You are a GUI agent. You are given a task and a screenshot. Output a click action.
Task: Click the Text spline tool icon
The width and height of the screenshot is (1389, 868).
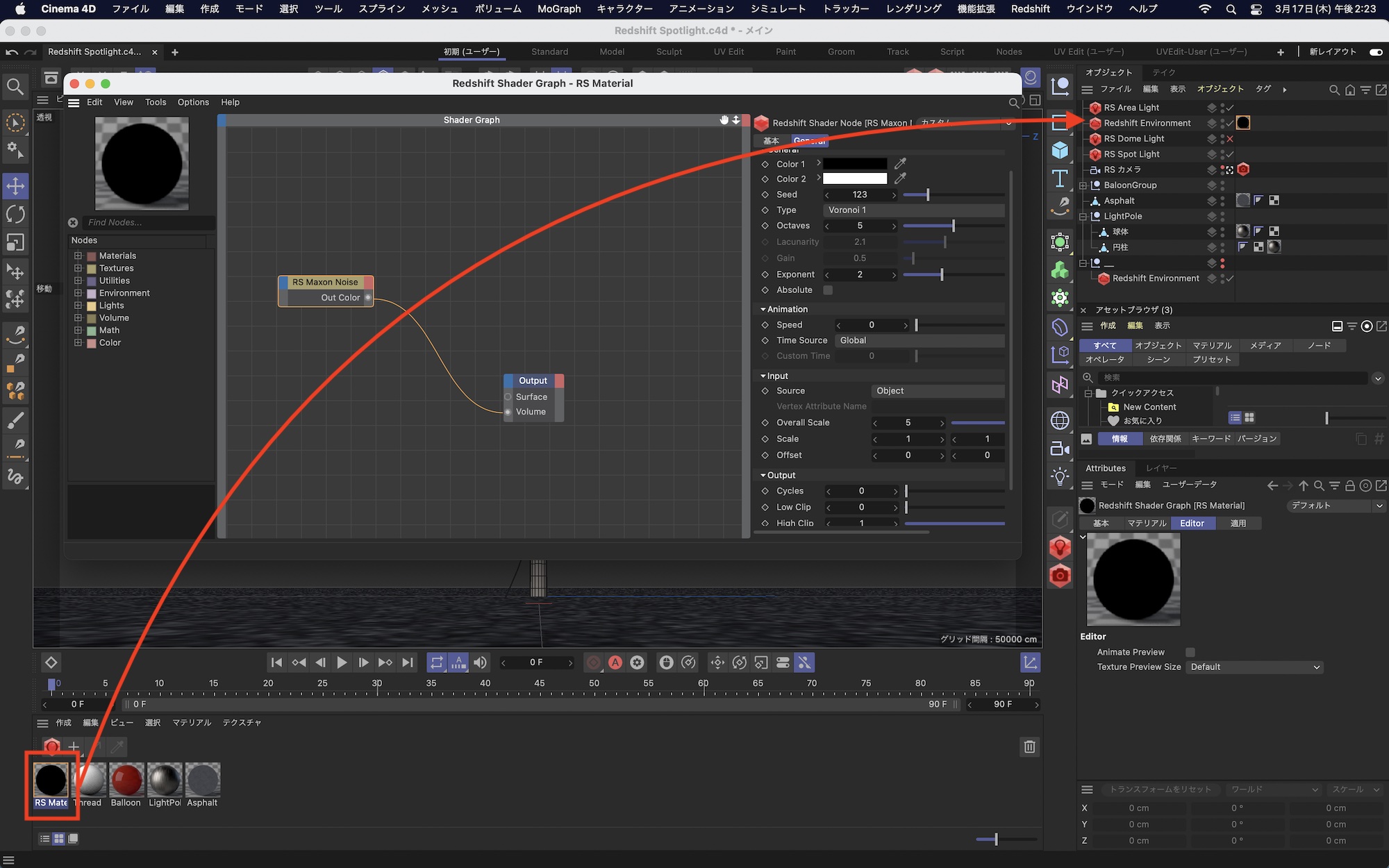coord(1060,178)
